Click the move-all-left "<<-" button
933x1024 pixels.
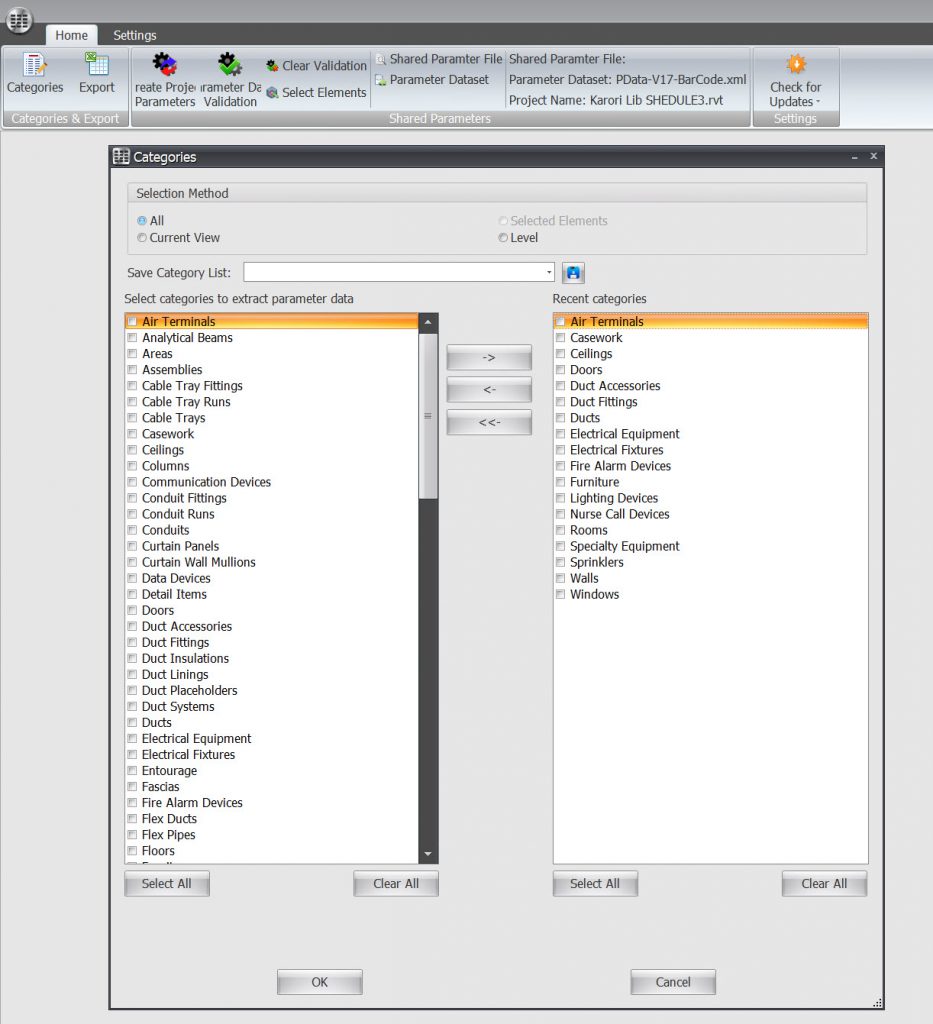[x=489, y=422]
